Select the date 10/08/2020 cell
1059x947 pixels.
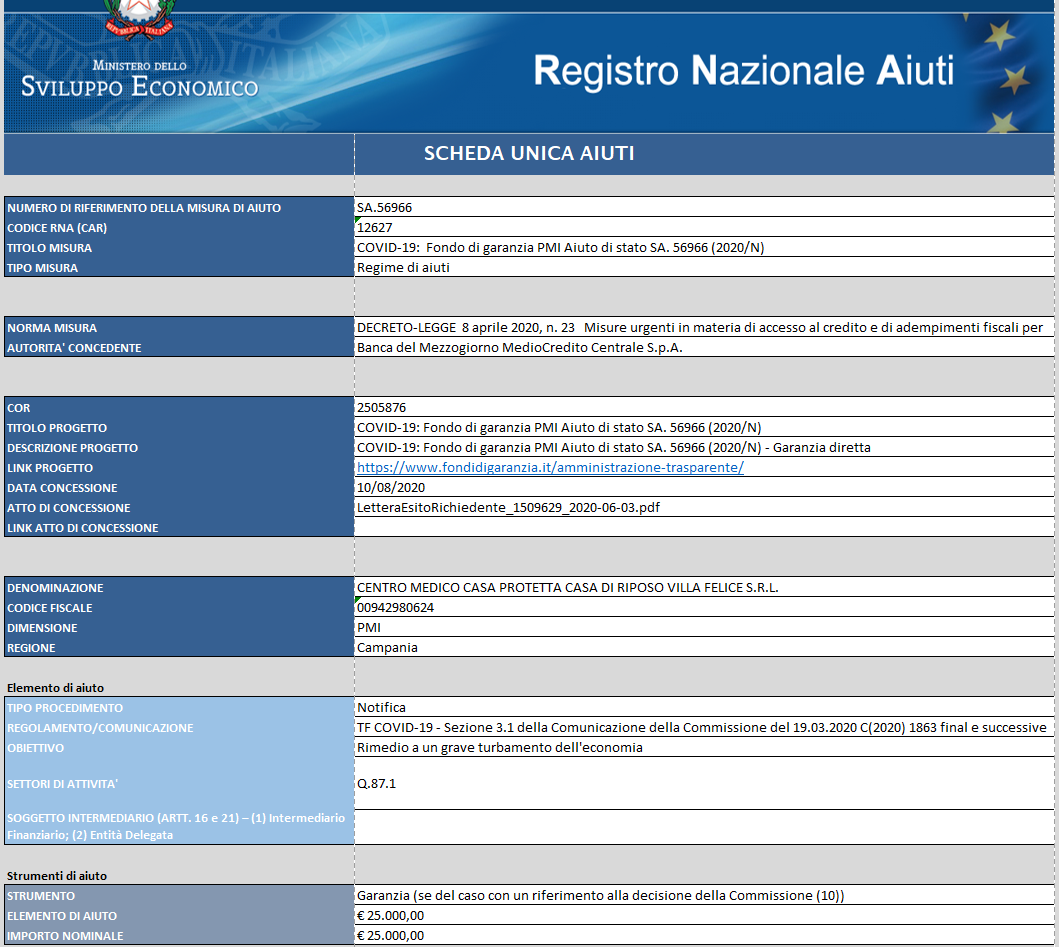click(704, 488)
